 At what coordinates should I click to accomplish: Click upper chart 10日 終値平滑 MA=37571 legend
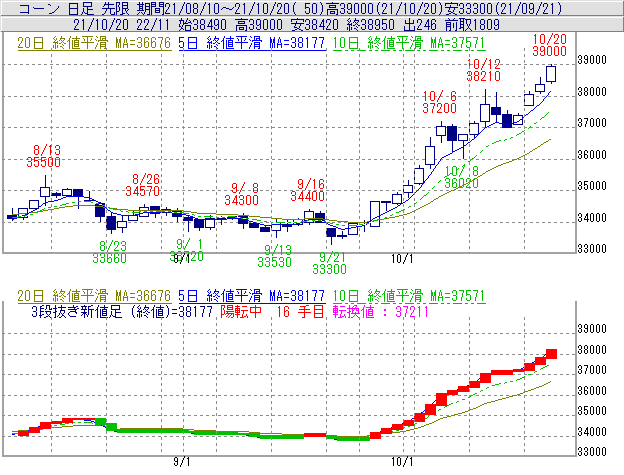pos(409,43)
